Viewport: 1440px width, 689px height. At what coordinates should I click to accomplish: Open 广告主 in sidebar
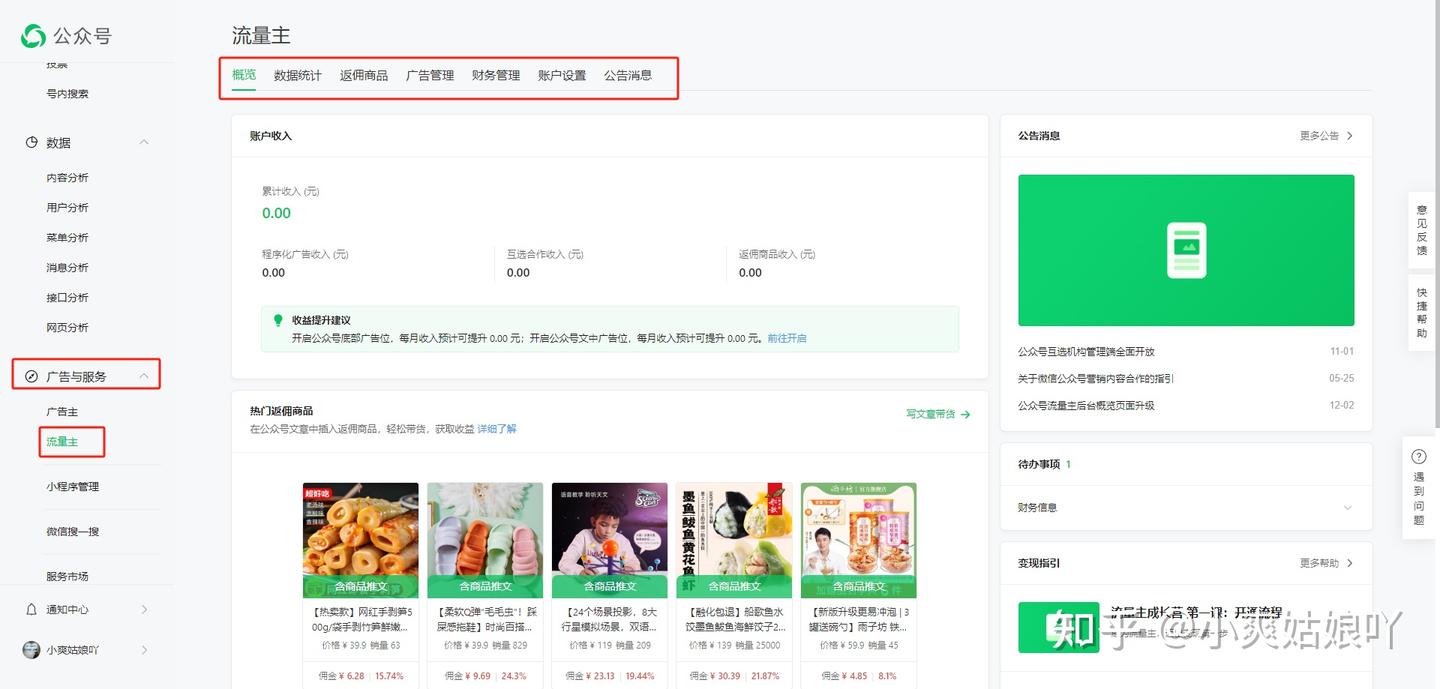point(62,412)
